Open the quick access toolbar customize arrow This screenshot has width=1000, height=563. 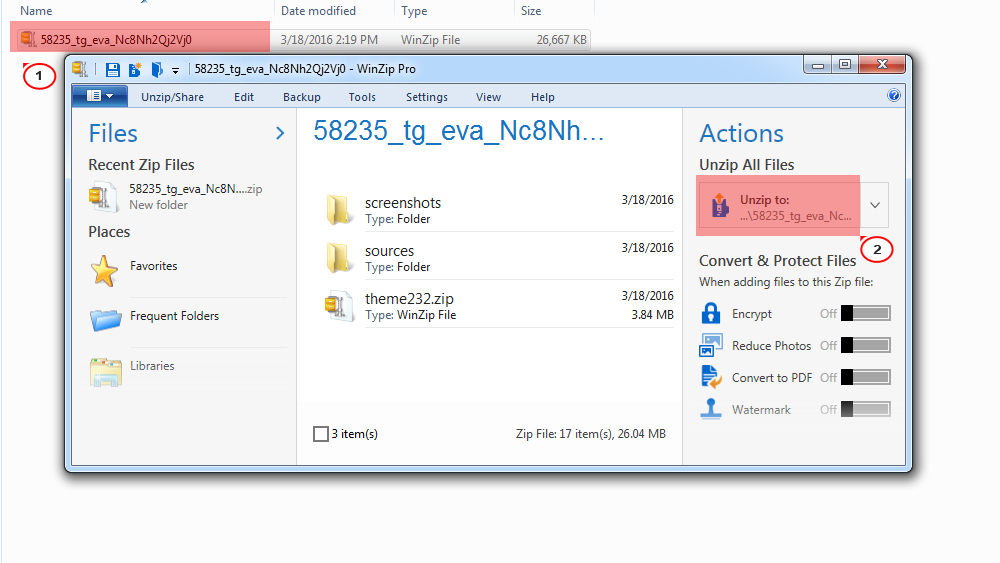[x=175, y=70]
